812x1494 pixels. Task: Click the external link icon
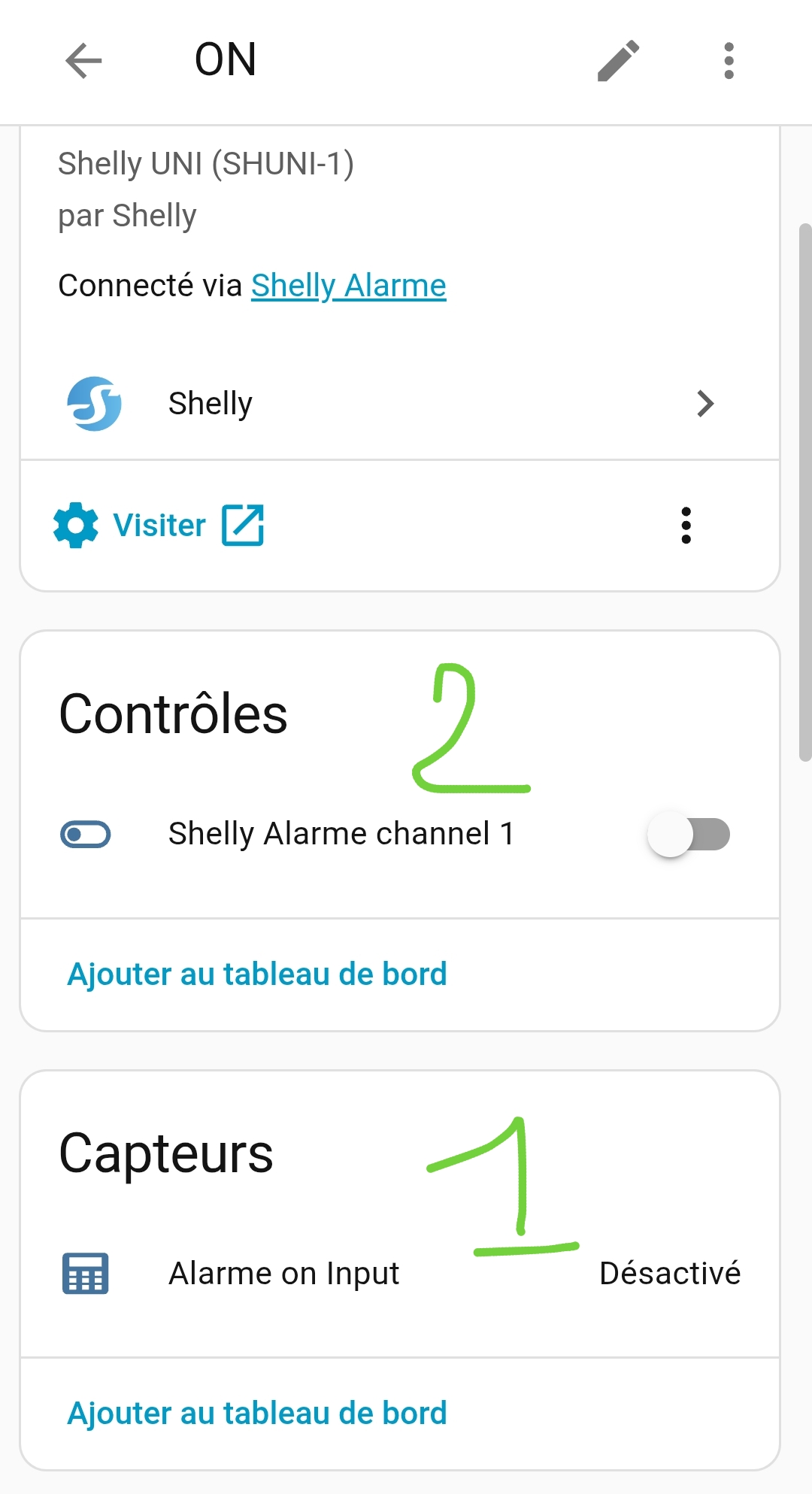pyautogui.click(x=243, y=526)
